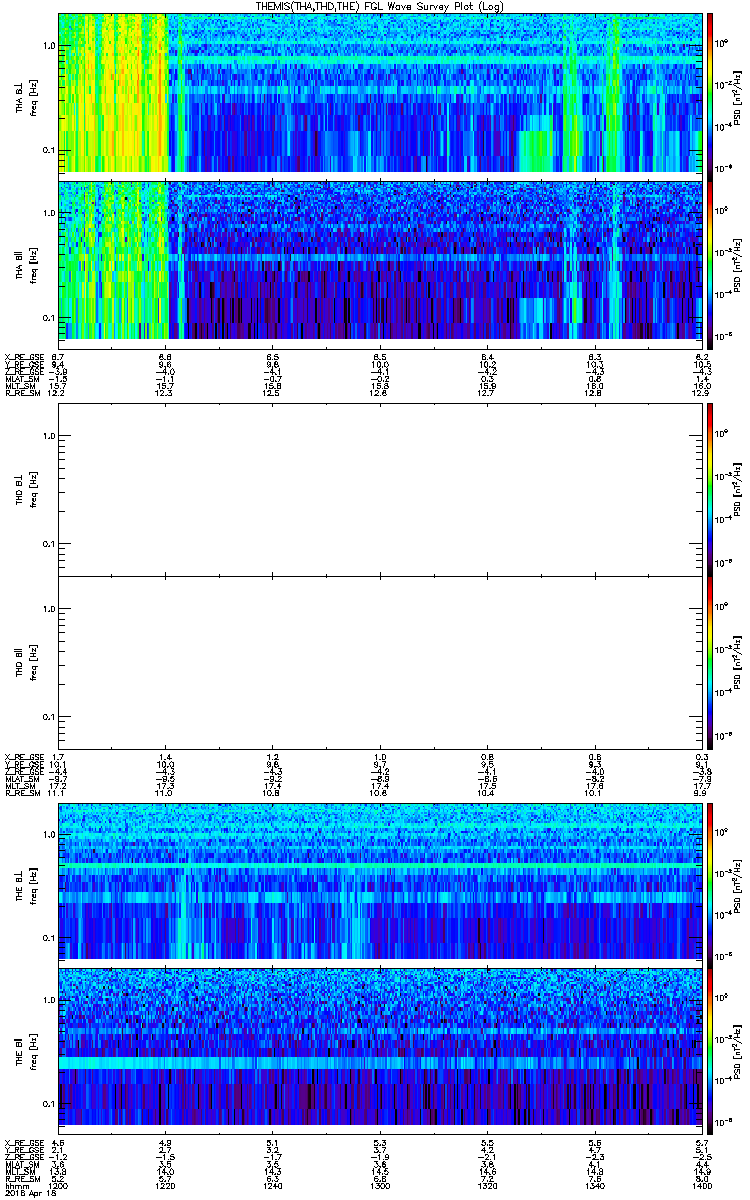The height and width of the screenshot is (1200, 750).
Task: Click the '1340' time tick label
Action: click(595, 1184)
